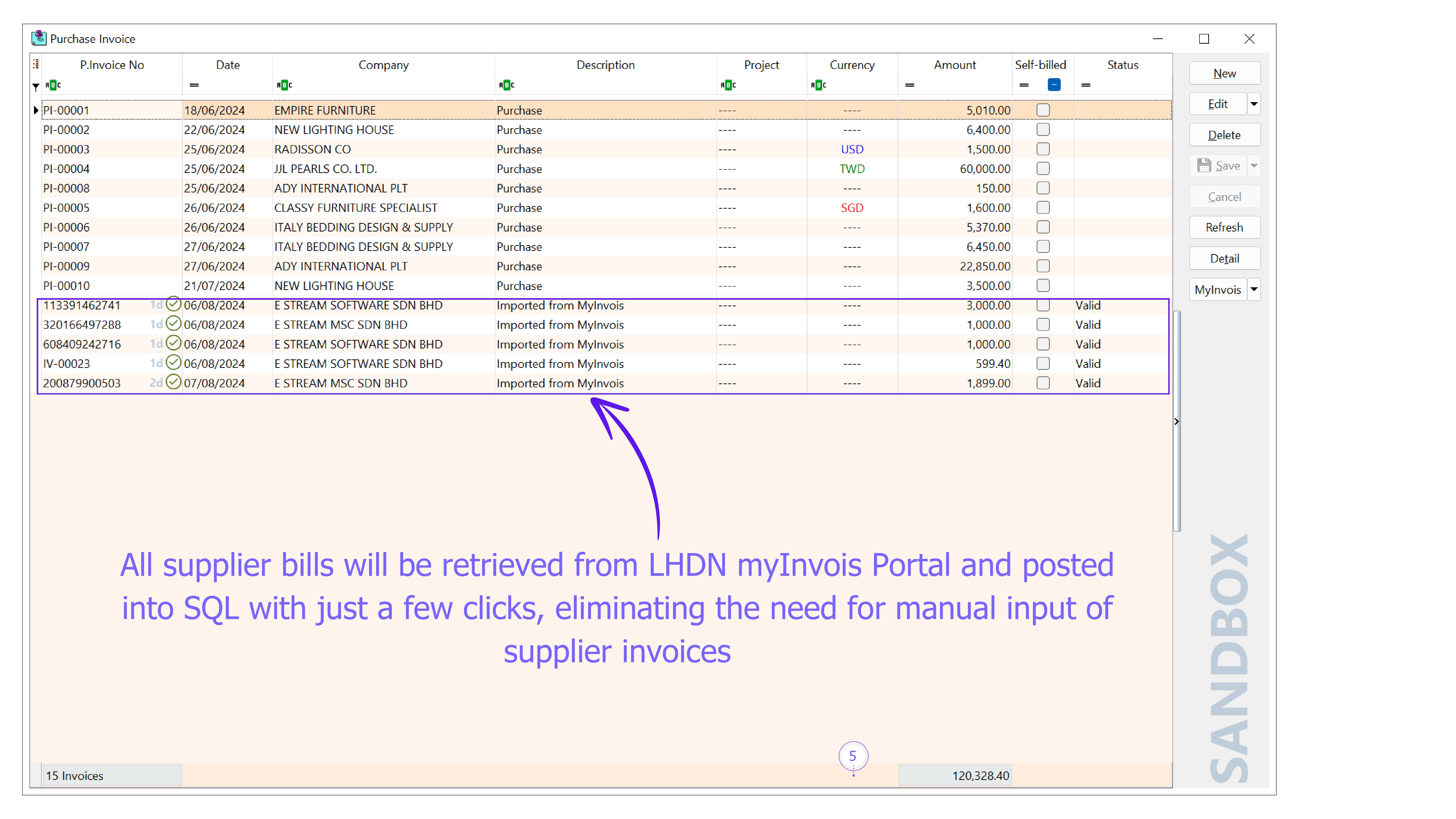Toggle the Self-billed filter checkbox in header
Image resolution: width=1456 pixels, height=819 pixels.
1054,85
